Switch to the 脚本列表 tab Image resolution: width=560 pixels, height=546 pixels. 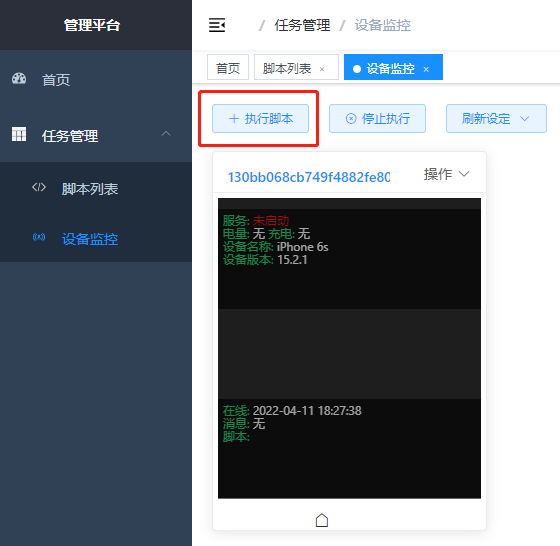tap(296, 67)
